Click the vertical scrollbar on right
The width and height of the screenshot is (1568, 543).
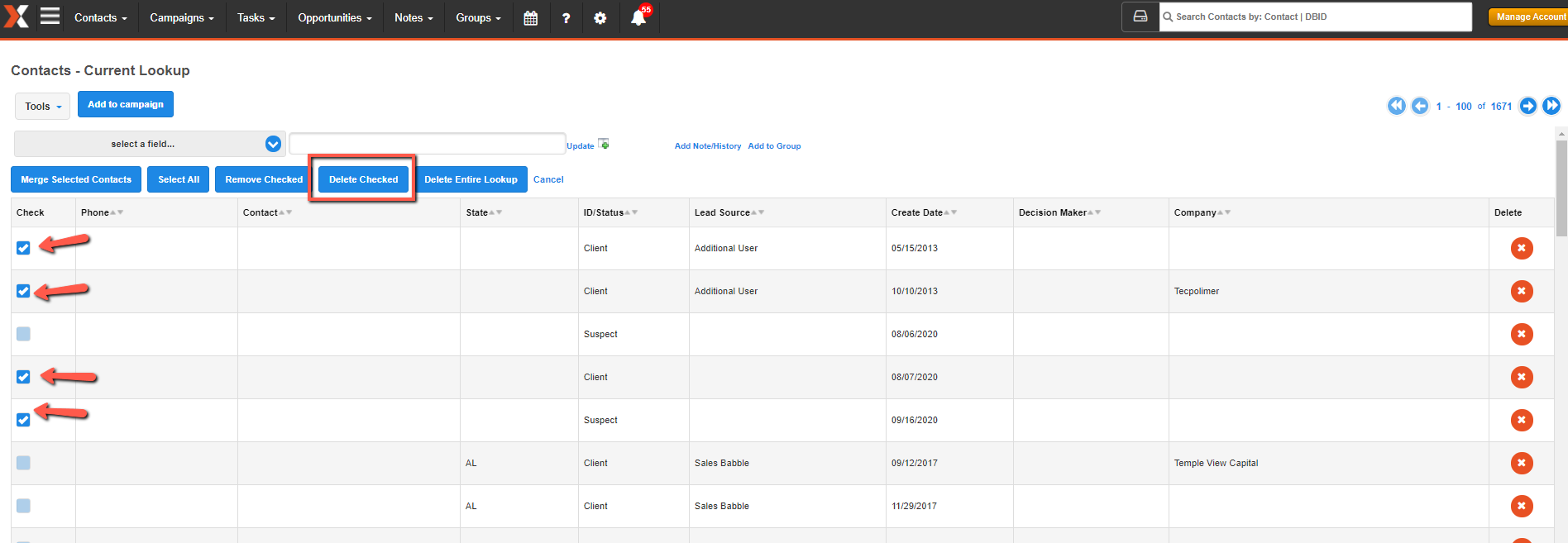(x=1561, y=190)
